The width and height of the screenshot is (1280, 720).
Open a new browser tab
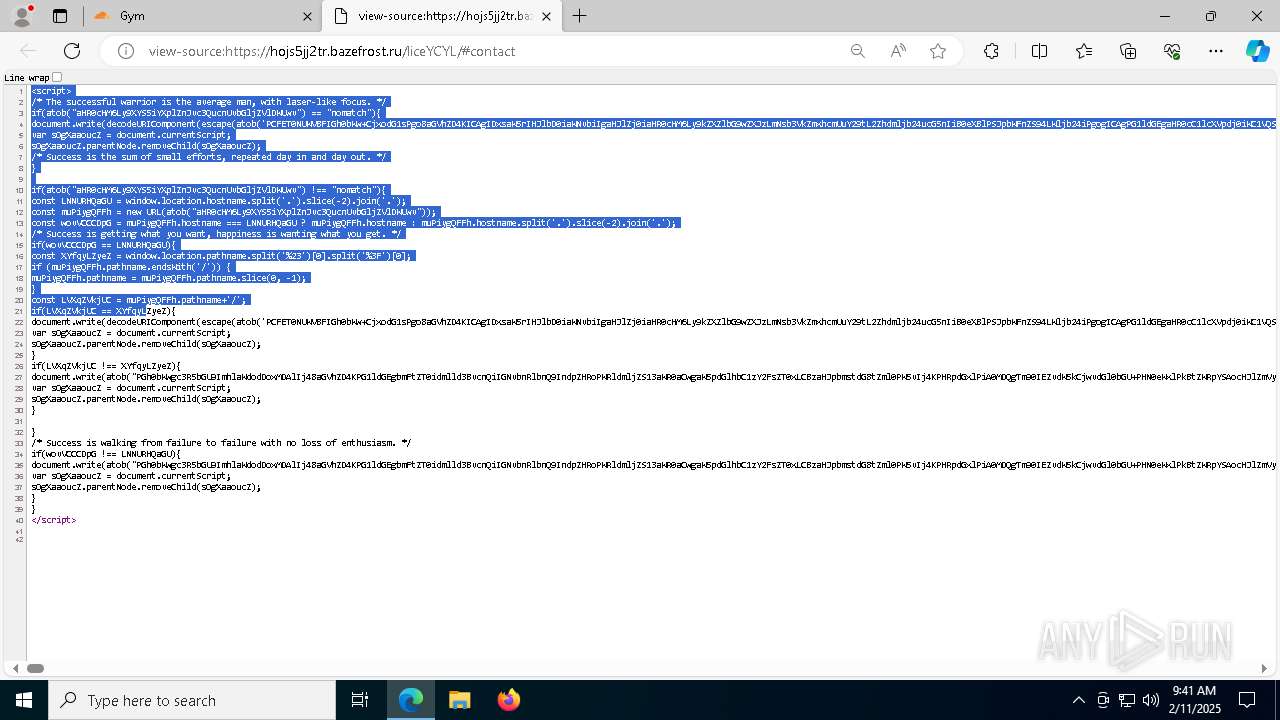pyautogui.click(x=580, y=16)
